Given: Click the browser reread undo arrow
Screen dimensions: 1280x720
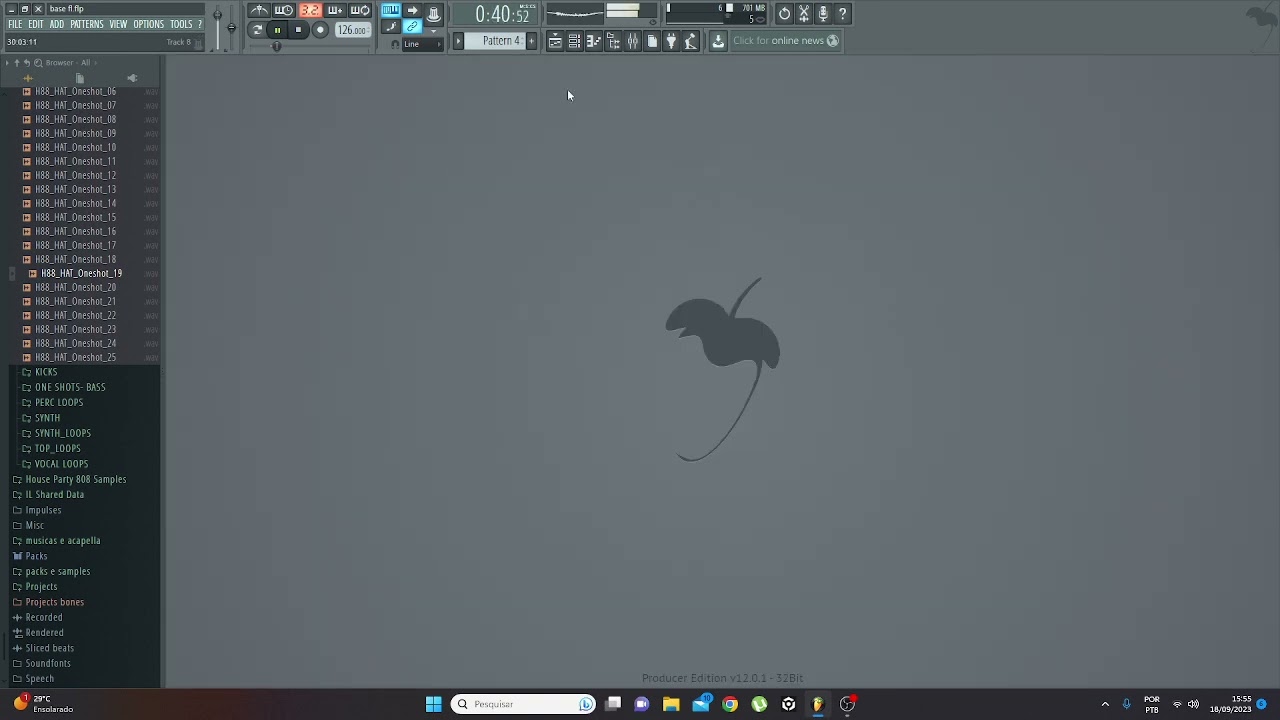Looking at the screenshot, I should coord(27,63).
